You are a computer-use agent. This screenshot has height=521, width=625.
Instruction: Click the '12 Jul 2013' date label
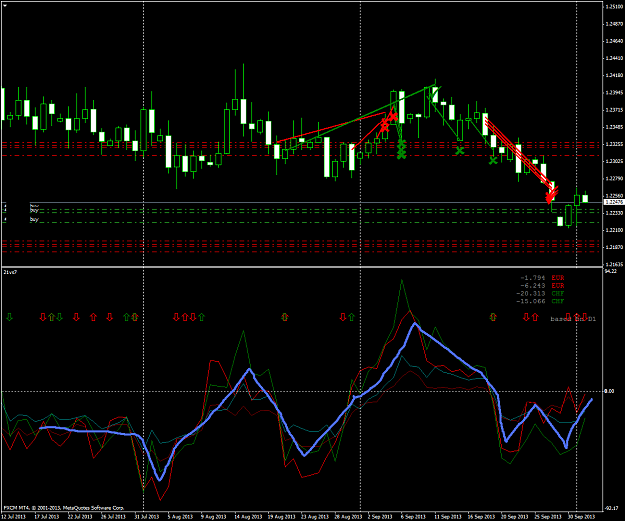click(x=14, y=517)
